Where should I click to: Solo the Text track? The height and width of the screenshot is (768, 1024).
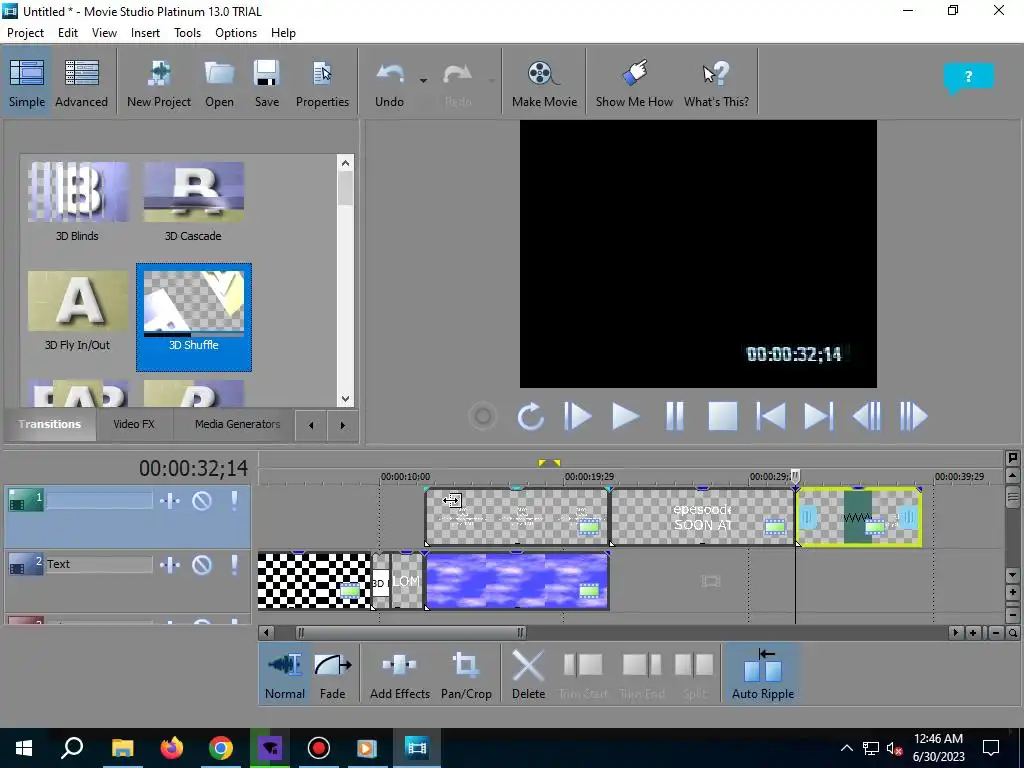234,564
